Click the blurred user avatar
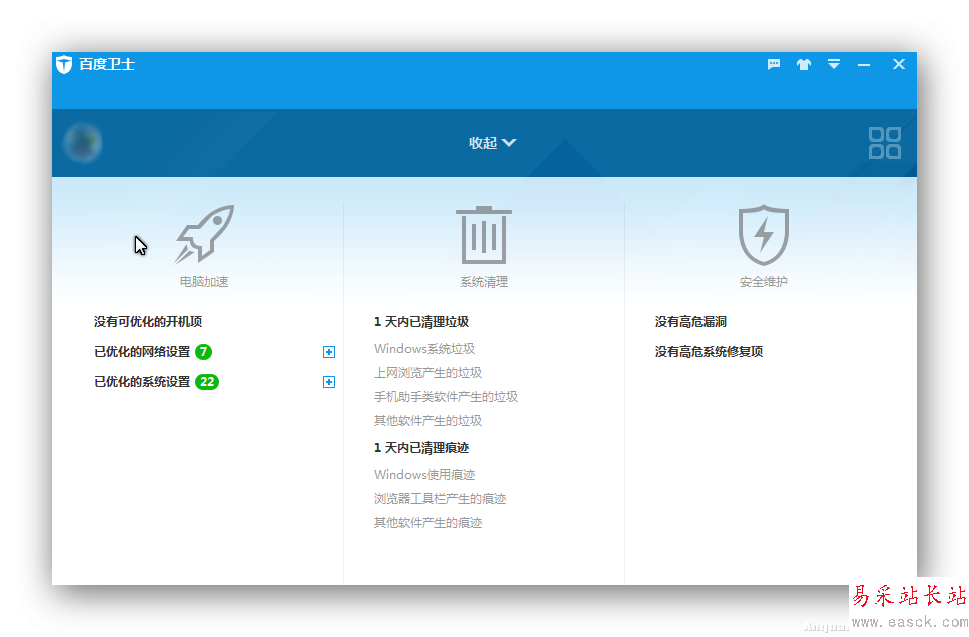Screen dimensions: 969x637 coord(83,143)
